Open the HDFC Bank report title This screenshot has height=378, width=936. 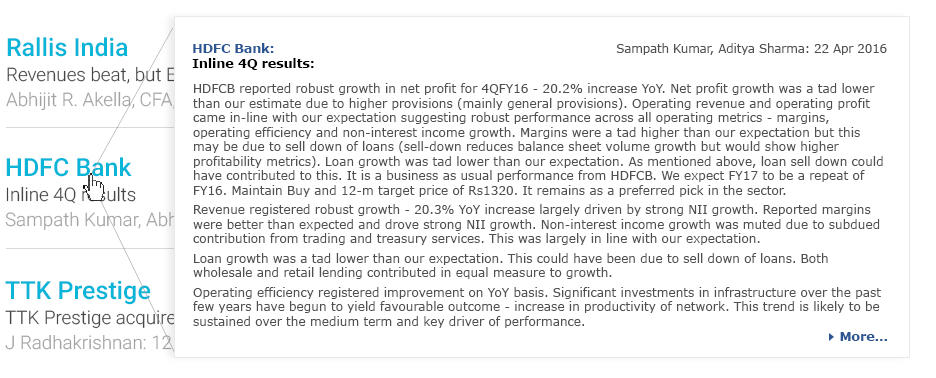click(x=69, y=168)
